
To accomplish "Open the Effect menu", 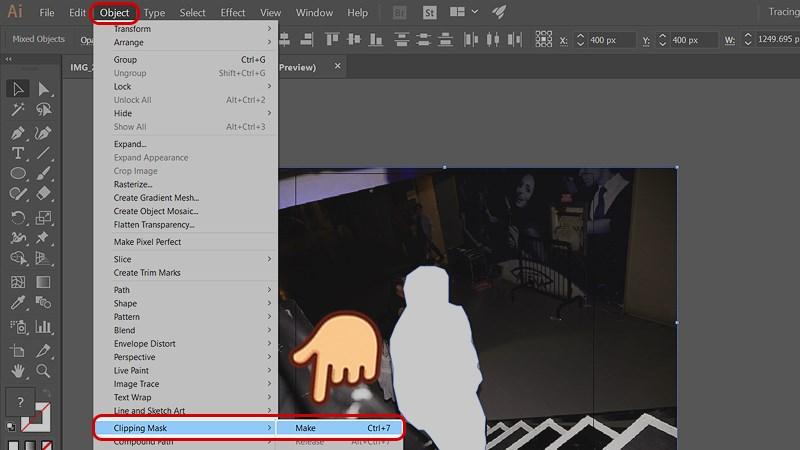I will tap(233, 13).
